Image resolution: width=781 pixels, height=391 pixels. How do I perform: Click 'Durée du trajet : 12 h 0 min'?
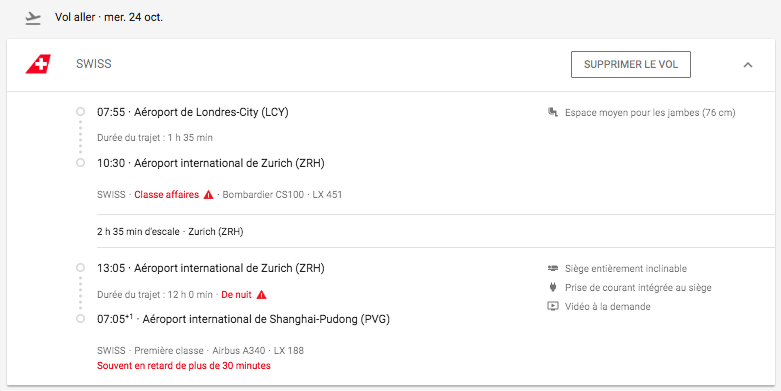pos(155,294)
